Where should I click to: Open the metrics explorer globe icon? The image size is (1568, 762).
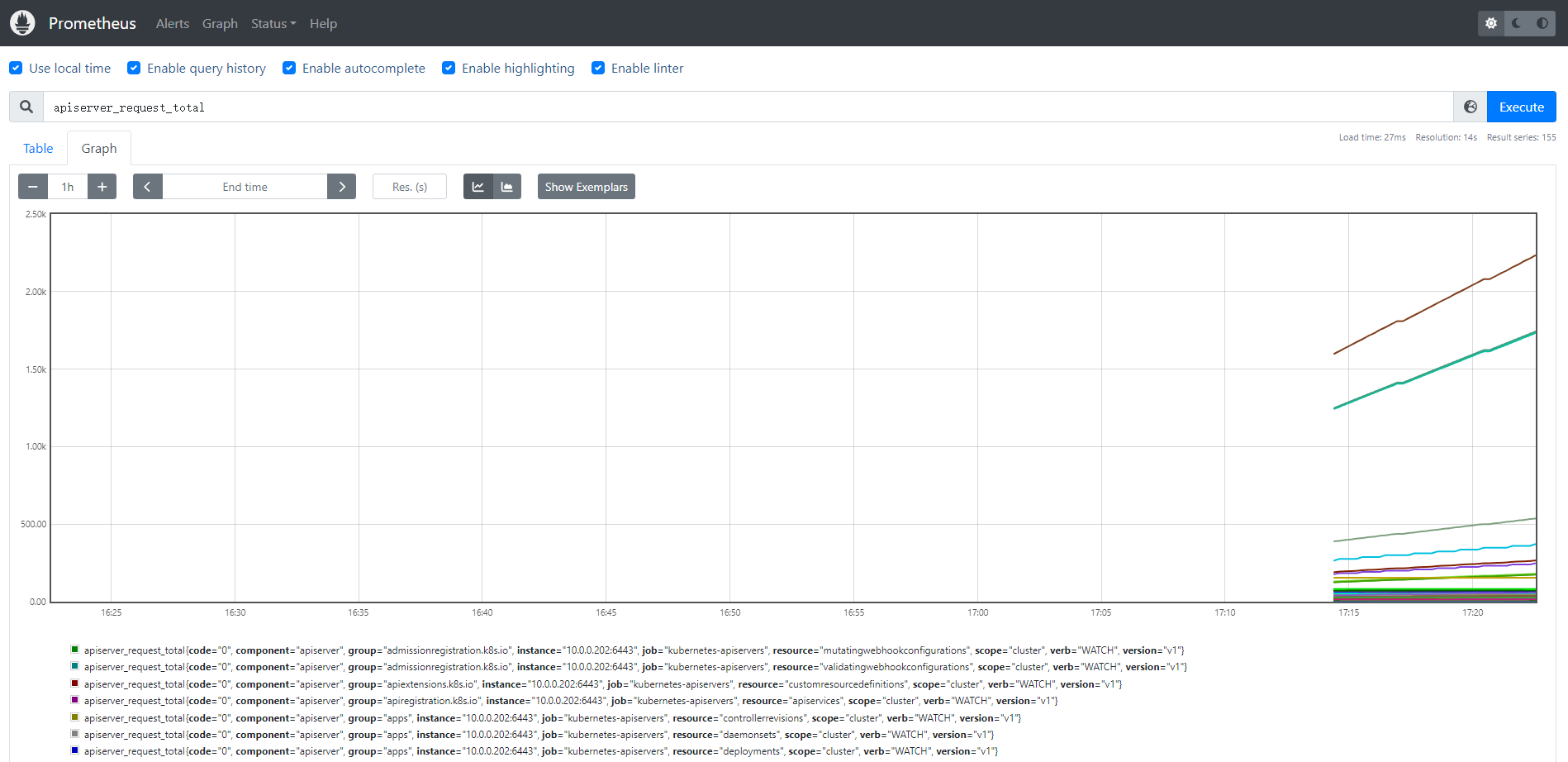(1471, 107)
